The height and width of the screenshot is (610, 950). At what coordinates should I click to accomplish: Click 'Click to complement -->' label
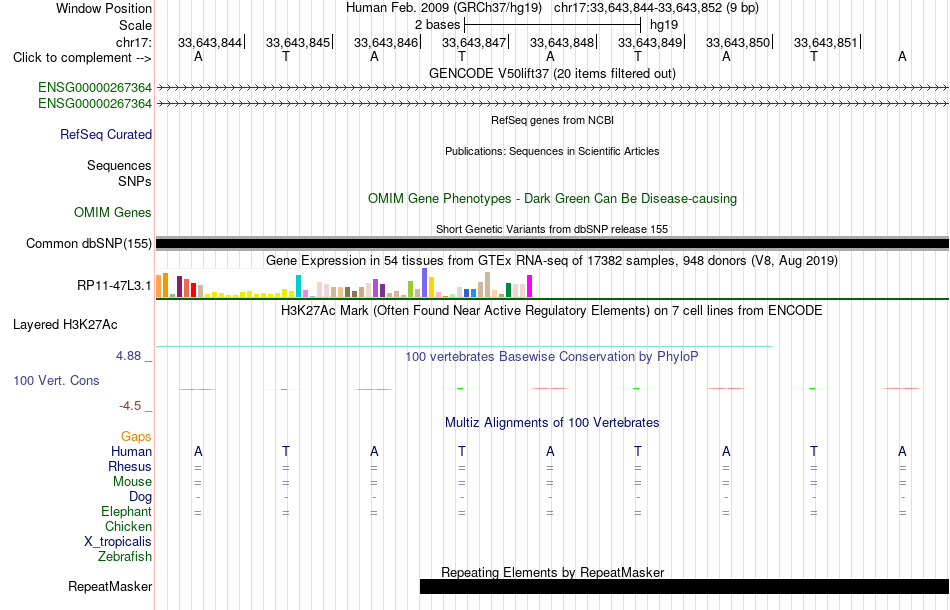(x=82, y=58)
